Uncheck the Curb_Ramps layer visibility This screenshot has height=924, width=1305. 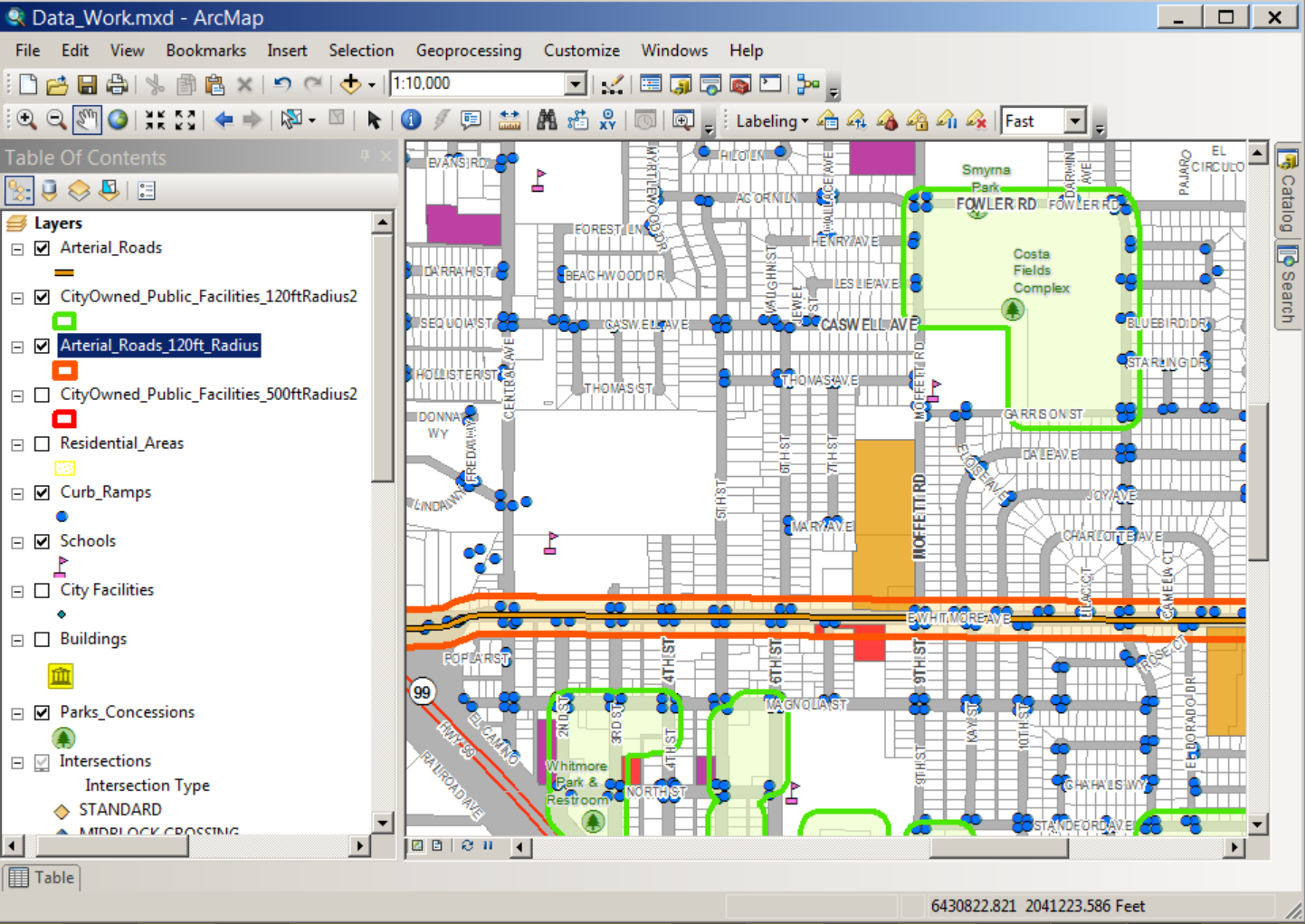click(x=42, y=492)
